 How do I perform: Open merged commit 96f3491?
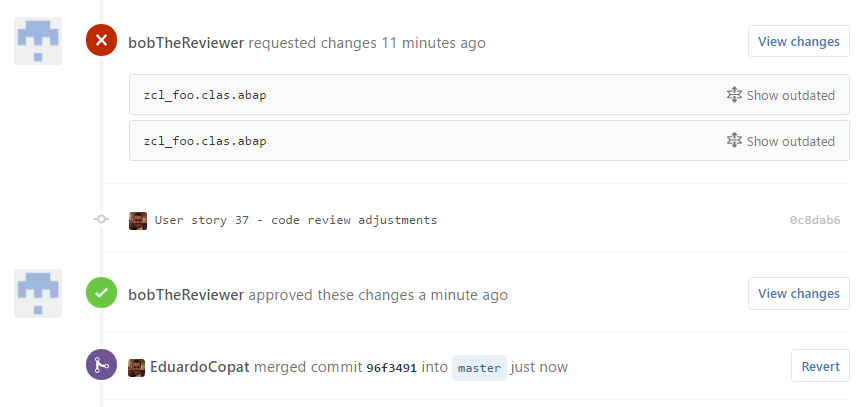coord(392,367)
